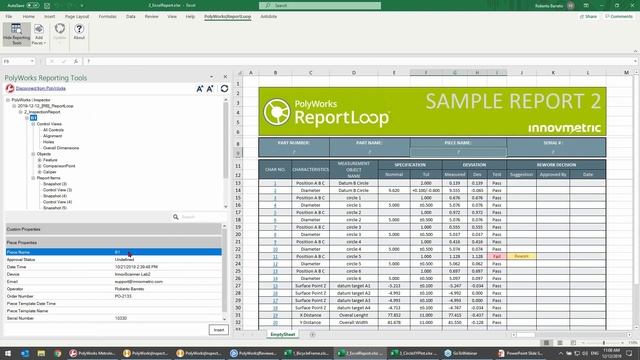640x360 pixels.
Task: Expand the Feature tree node
Action: tap(40, 160)
